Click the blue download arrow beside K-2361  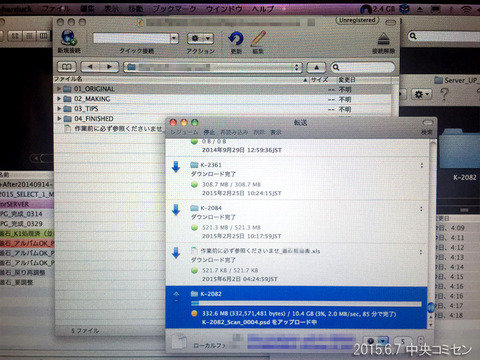tap(176, 167)
